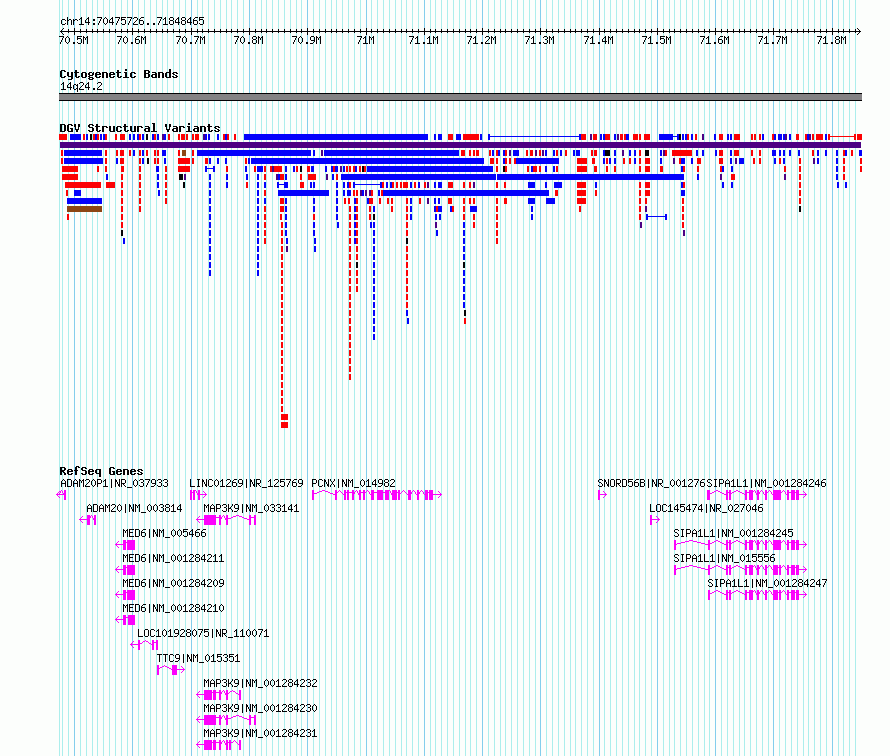Viewport: 890px width, 756px height.
Task: Click the 71.4M ruler tick label
Action: [x=598, y=40]
